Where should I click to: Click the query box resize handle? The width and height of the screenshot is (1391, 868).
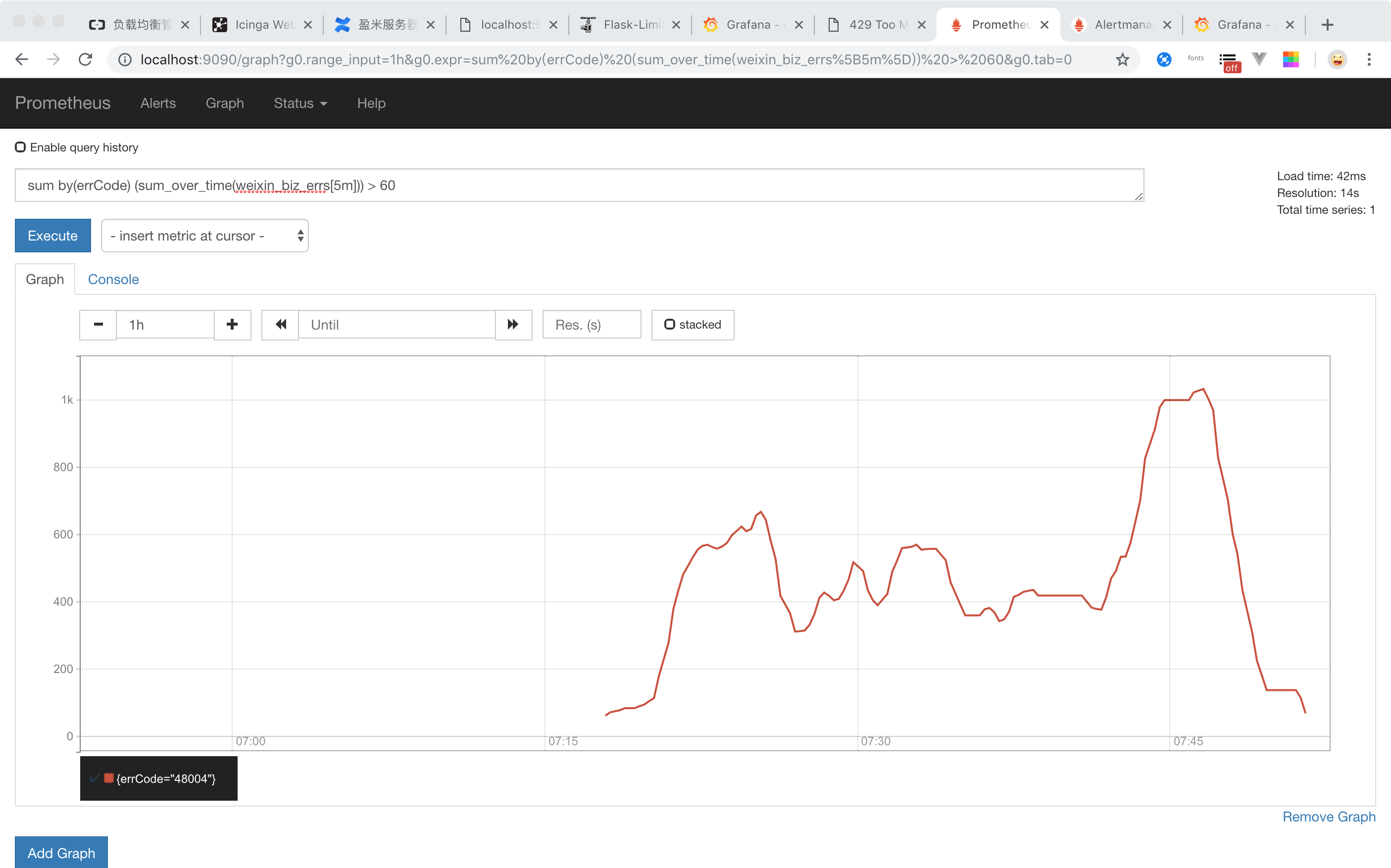tap(1139, 196)
